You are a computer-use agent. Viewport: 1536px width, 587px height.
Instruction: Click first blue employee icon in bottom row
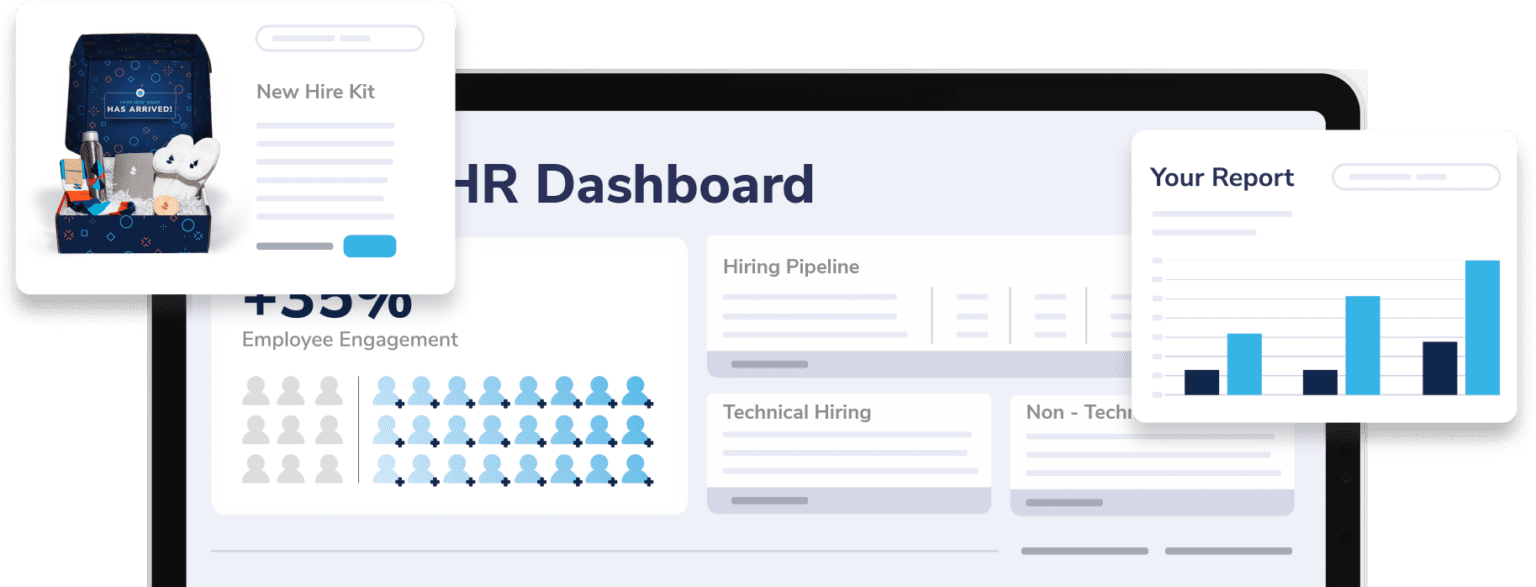click(x=387, y=469)
